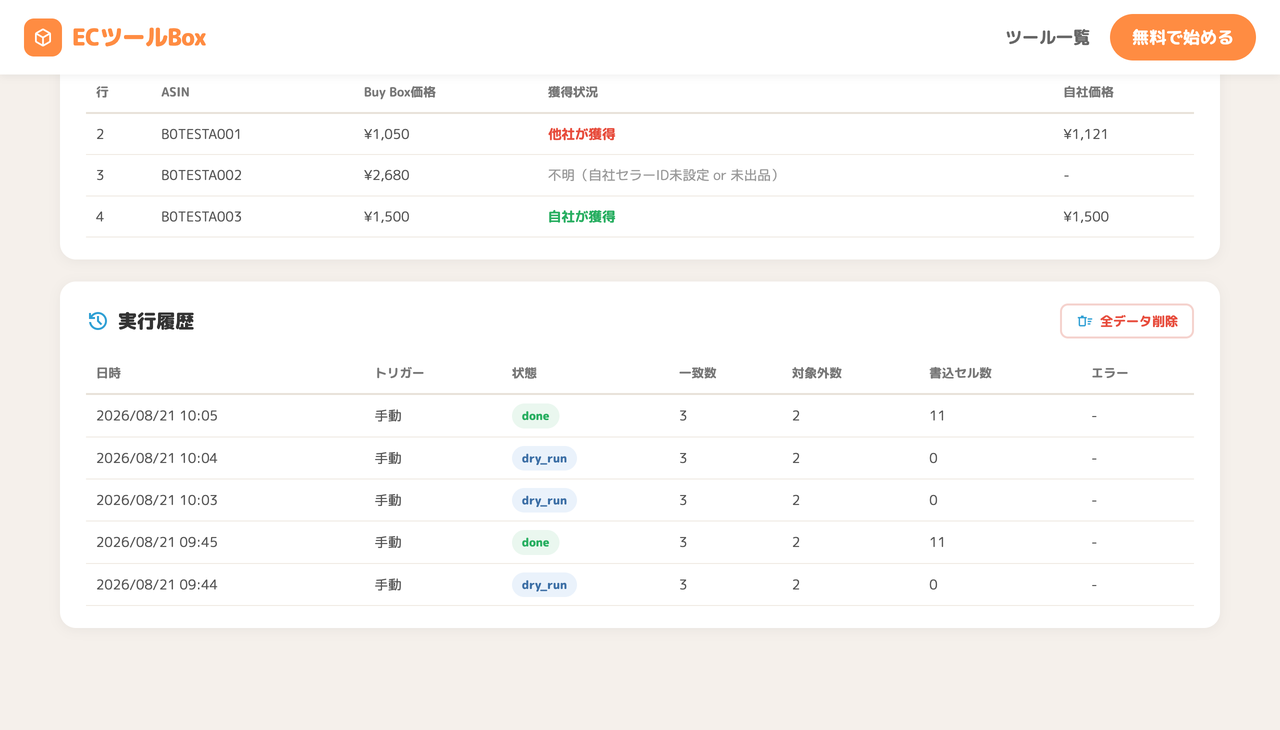Select ASIN cell B0TESTA002
This screenshot has width=1280, height=730.
(201, 175)
